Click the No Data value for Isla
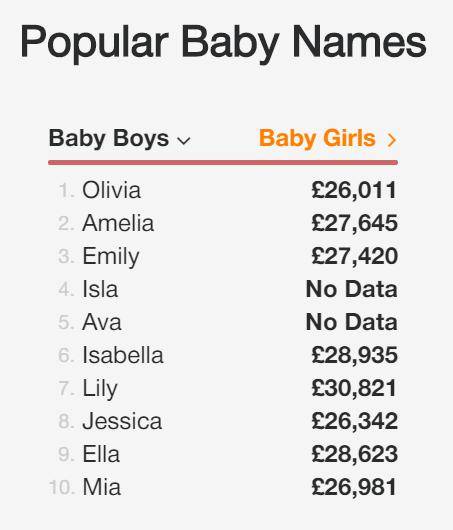The image size is (453, 530). pyautogui.click(x=352, y=290)
